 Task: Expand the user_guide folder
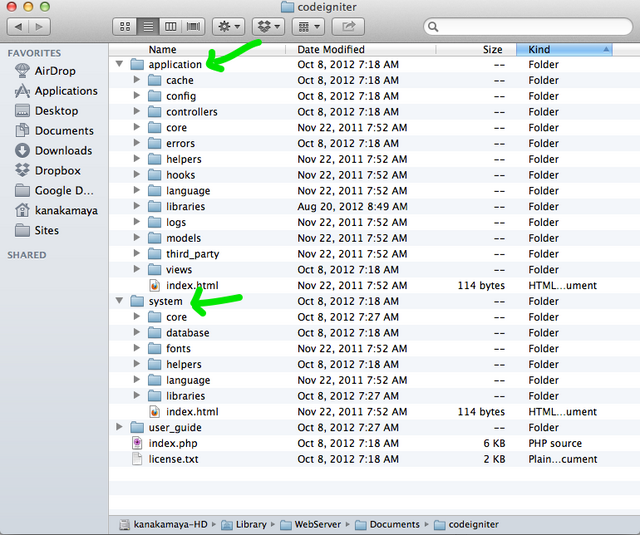[x=119, y=427]
